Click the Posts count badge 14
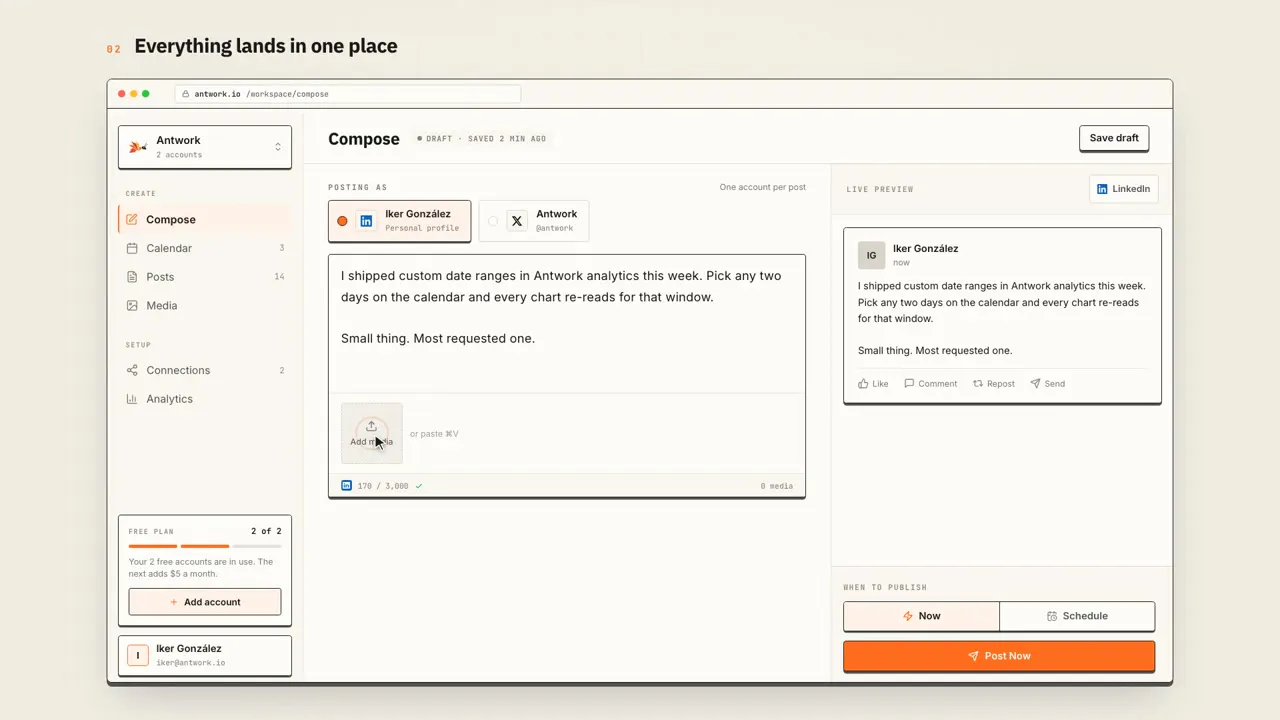The height and width of the screenshot is (720, 1280). (279, 277)
